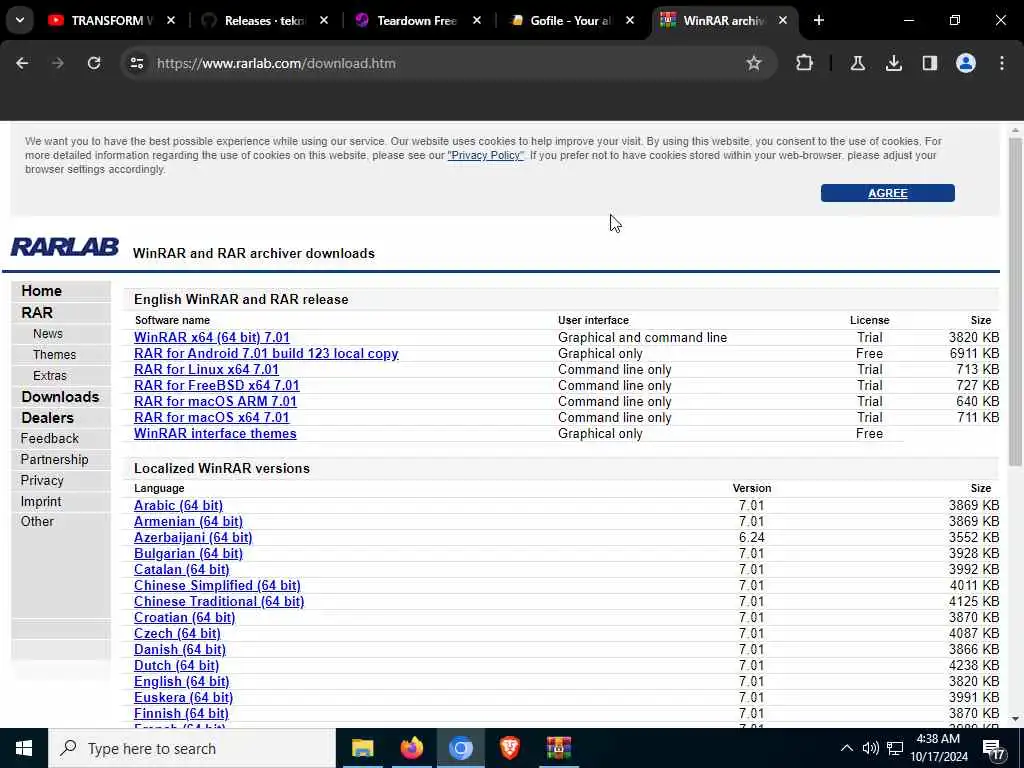Open Home in the sidebar
The image size is (1024, 768).
(41, 291)
